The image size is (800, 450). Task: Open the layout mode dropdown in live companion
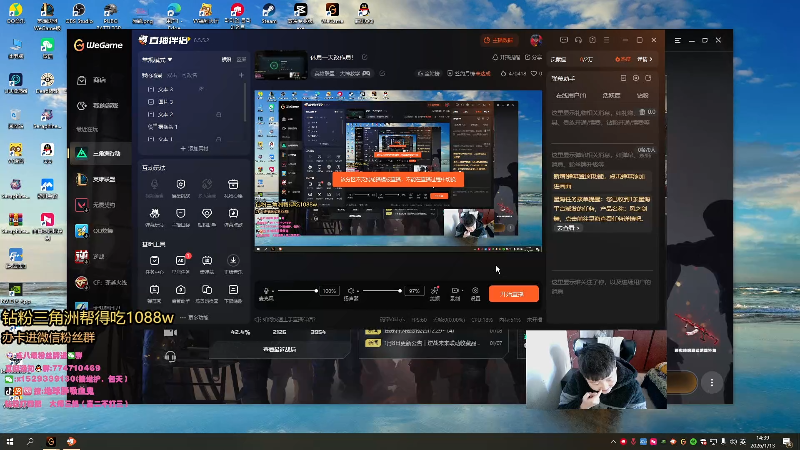[x=157, y=60]
